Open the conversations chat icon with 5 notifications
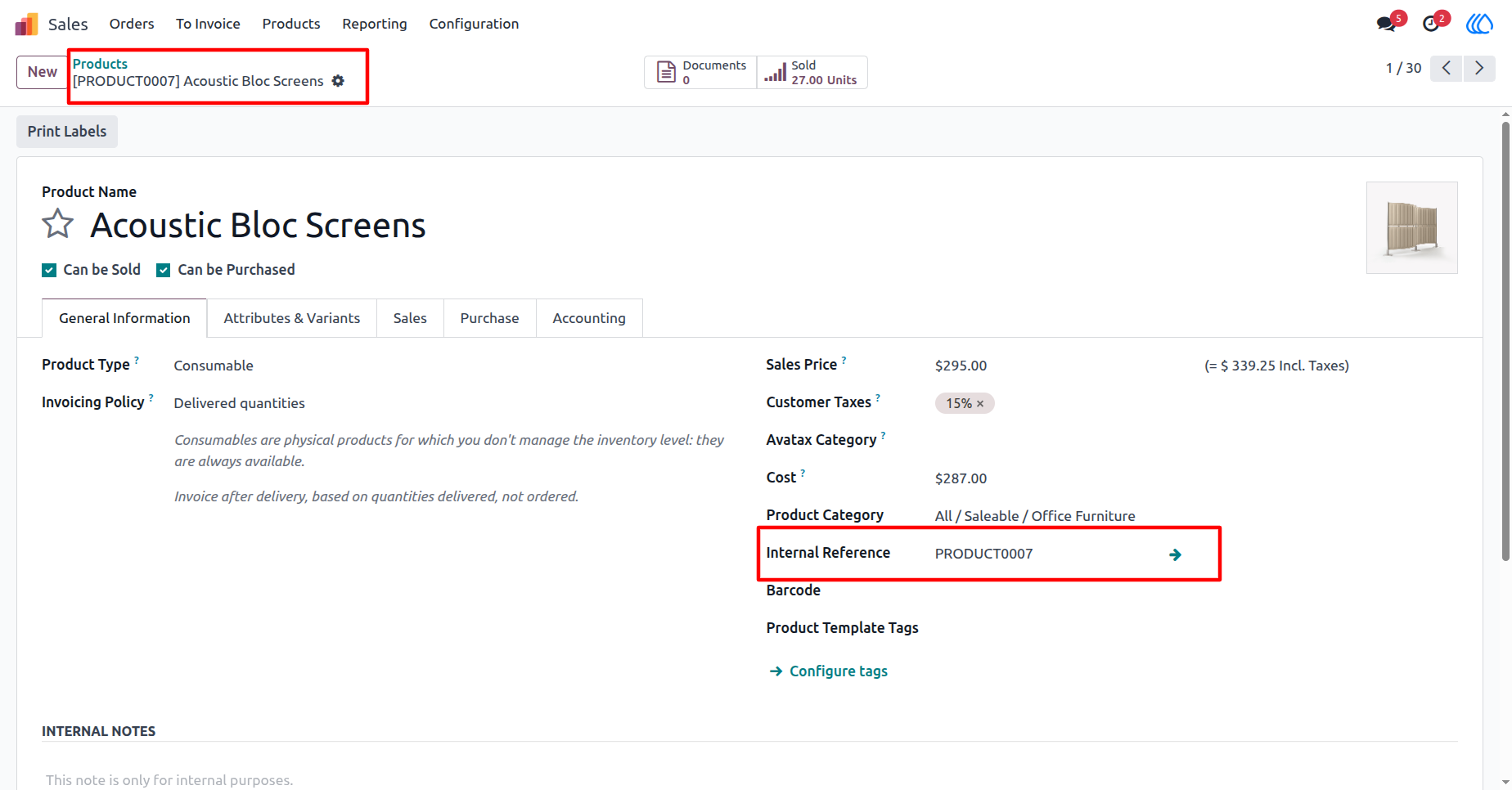The image size is (1512, 790). pyautogui.click(x=1386, y=24)
